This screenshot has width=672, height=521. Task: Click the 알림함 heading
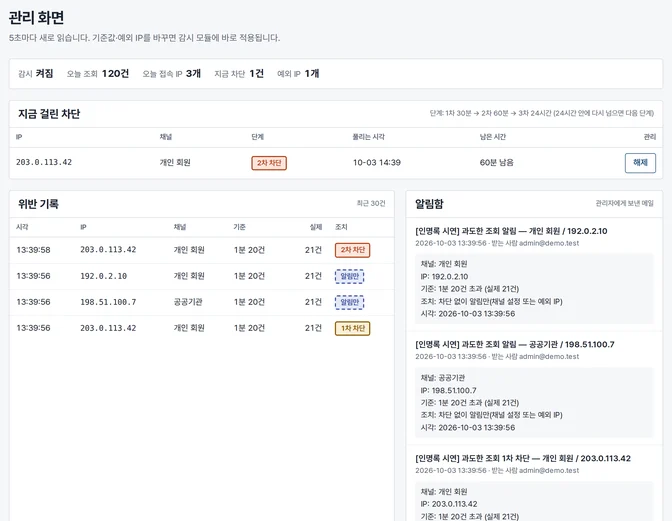pyautogui.click(x=429, y=204)
